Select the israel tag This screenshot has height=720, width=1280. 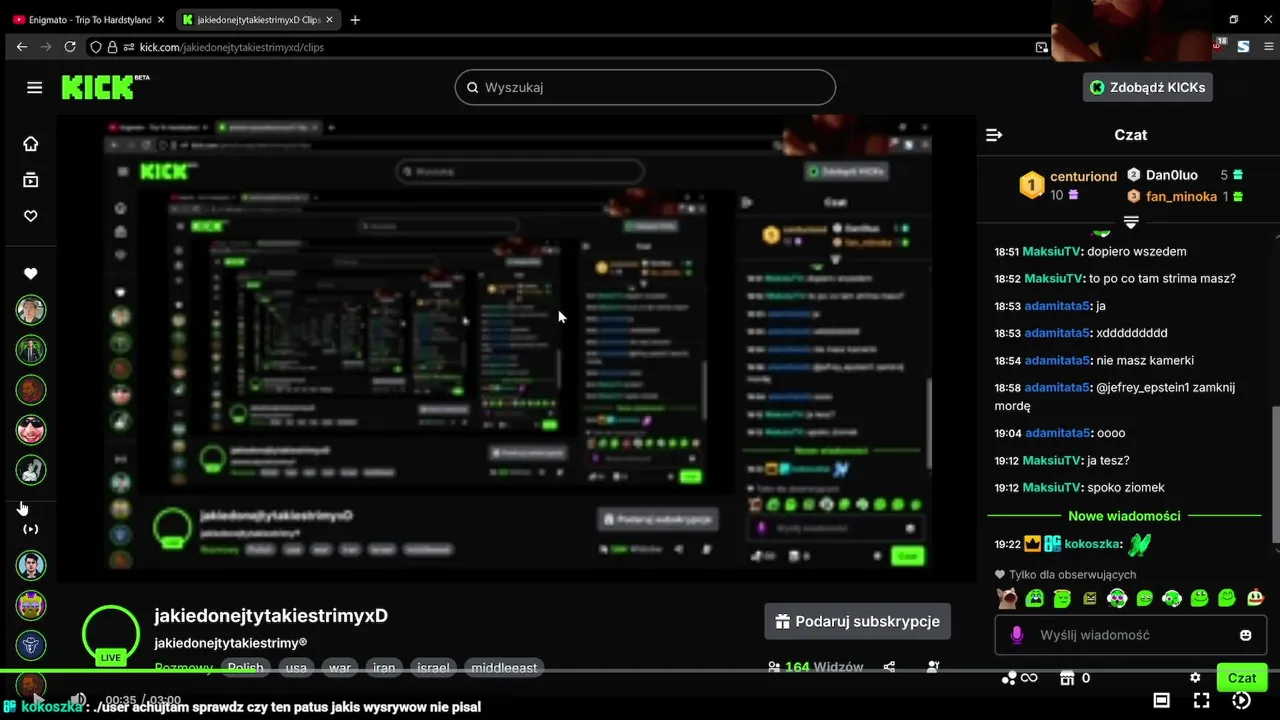(434, 667)
